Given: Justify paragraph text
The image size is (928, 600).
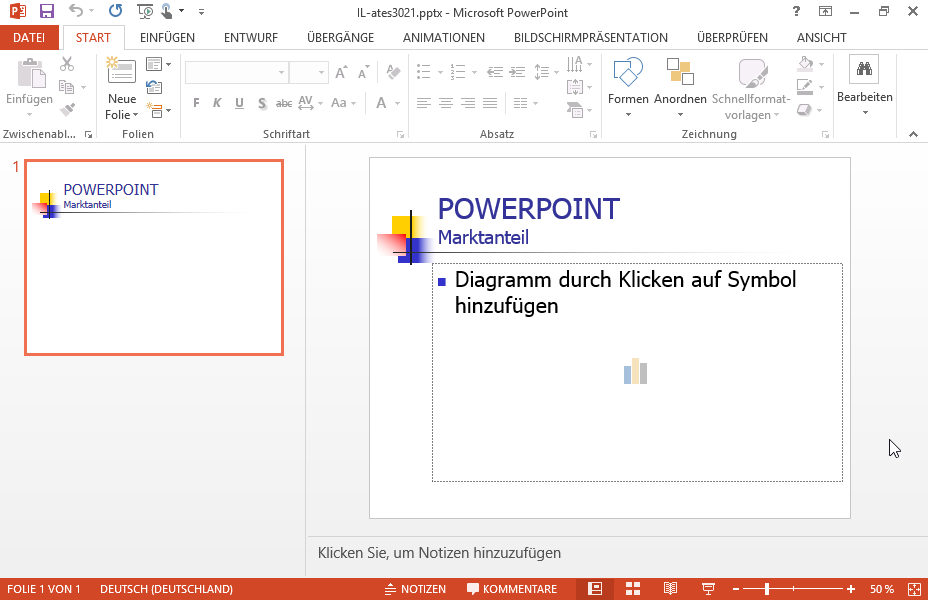Looking at the screenshot, I should click(490, 103).
